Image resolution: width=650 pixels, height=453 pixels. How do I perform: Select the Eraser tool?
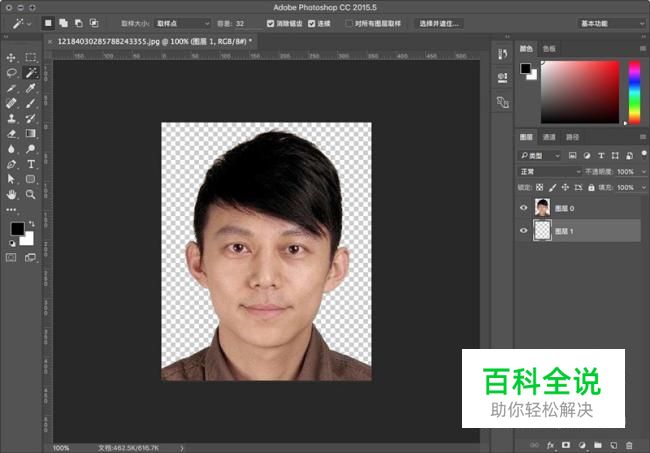[x=12, y=133]
